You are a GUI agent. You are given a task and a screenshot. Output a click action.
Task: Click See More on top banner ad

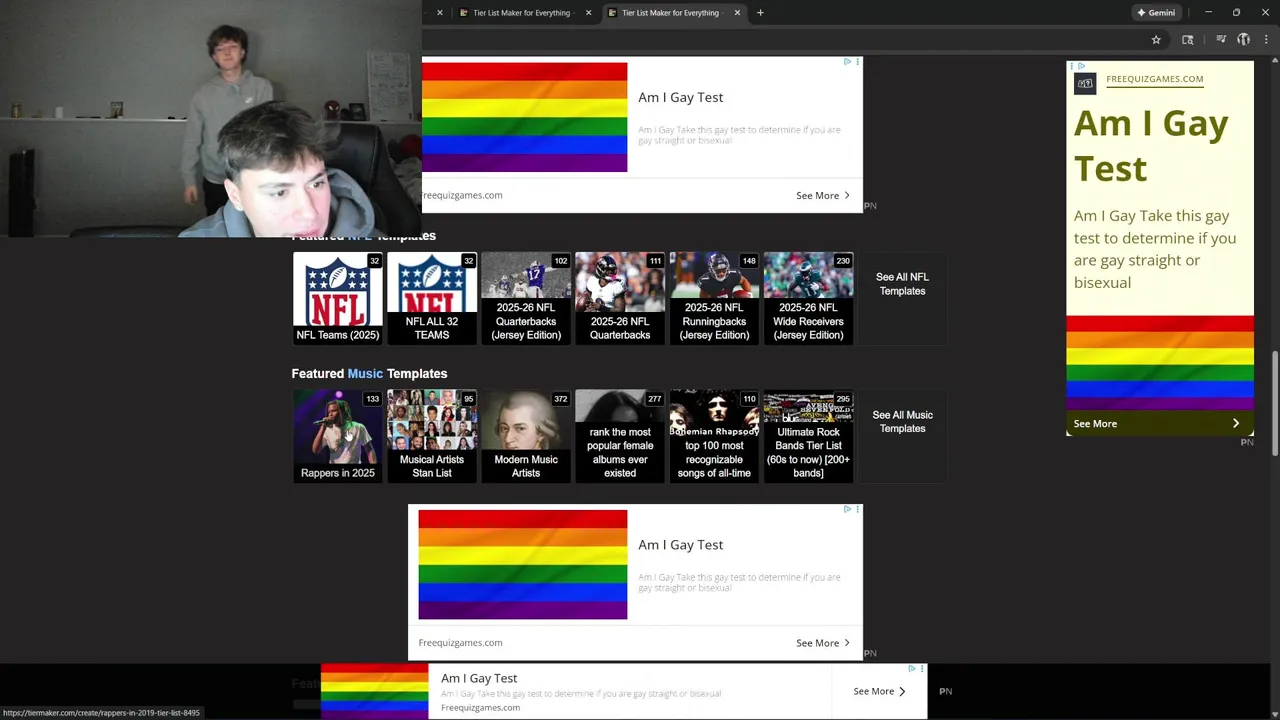pyautogui.click(x=823, y=196)
